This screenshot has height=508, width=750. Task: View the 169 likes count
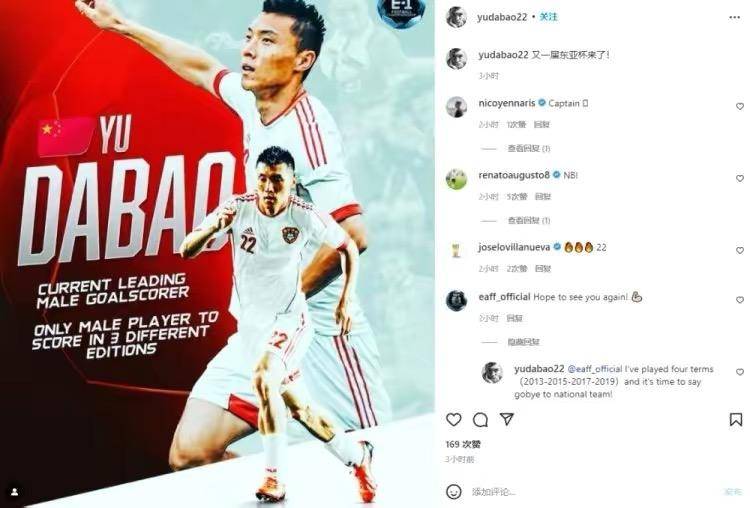tap(463, 444)
